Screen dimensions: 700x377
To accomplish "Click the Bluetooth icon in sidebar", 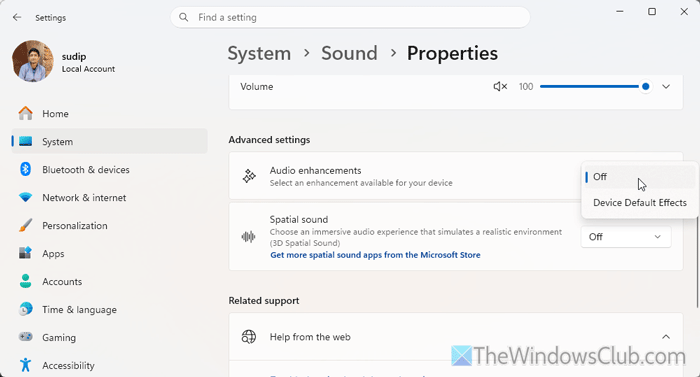I will (25, 169).
